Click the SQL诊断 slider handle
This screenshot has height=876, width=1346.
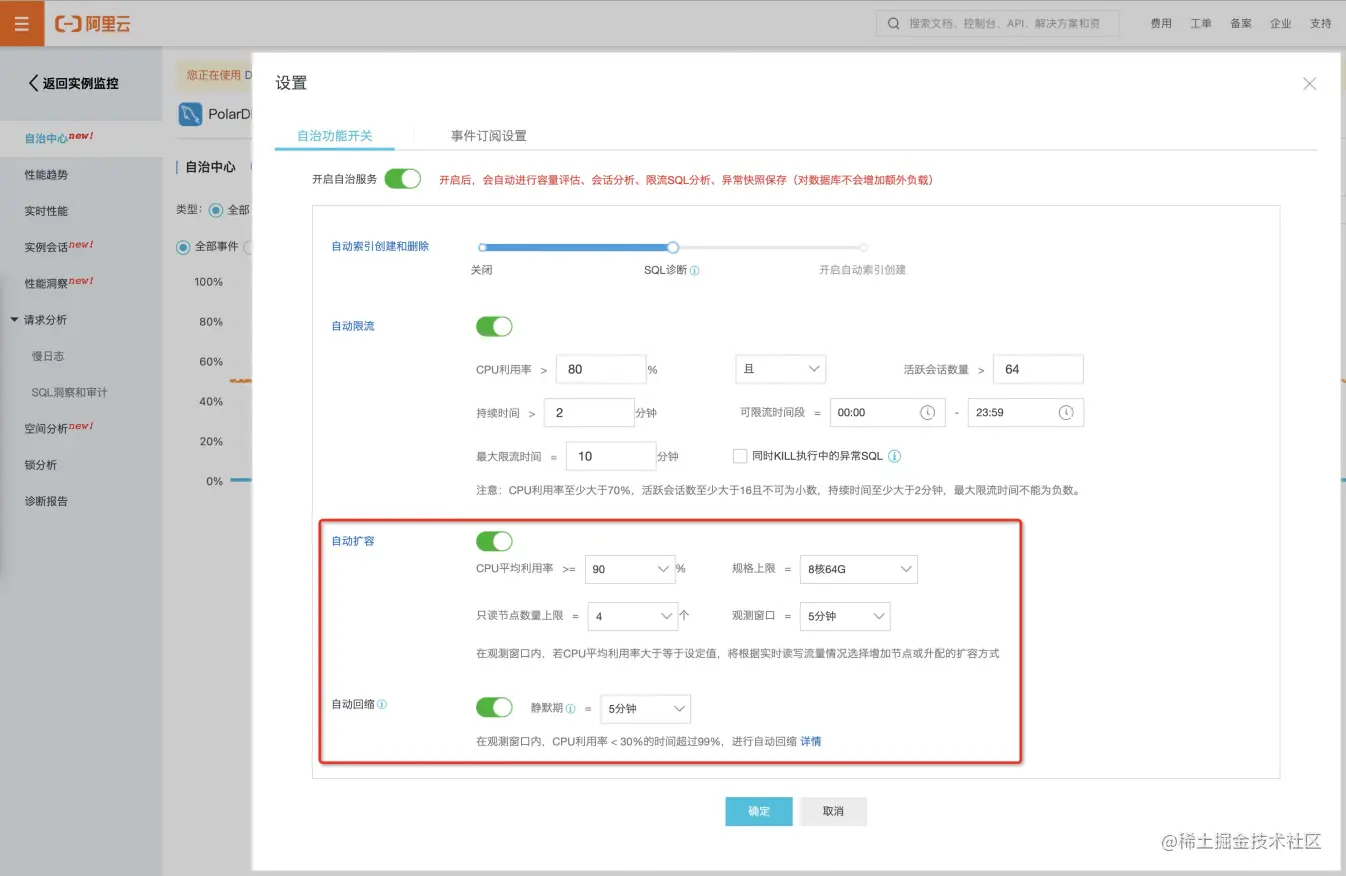point(673,247)
